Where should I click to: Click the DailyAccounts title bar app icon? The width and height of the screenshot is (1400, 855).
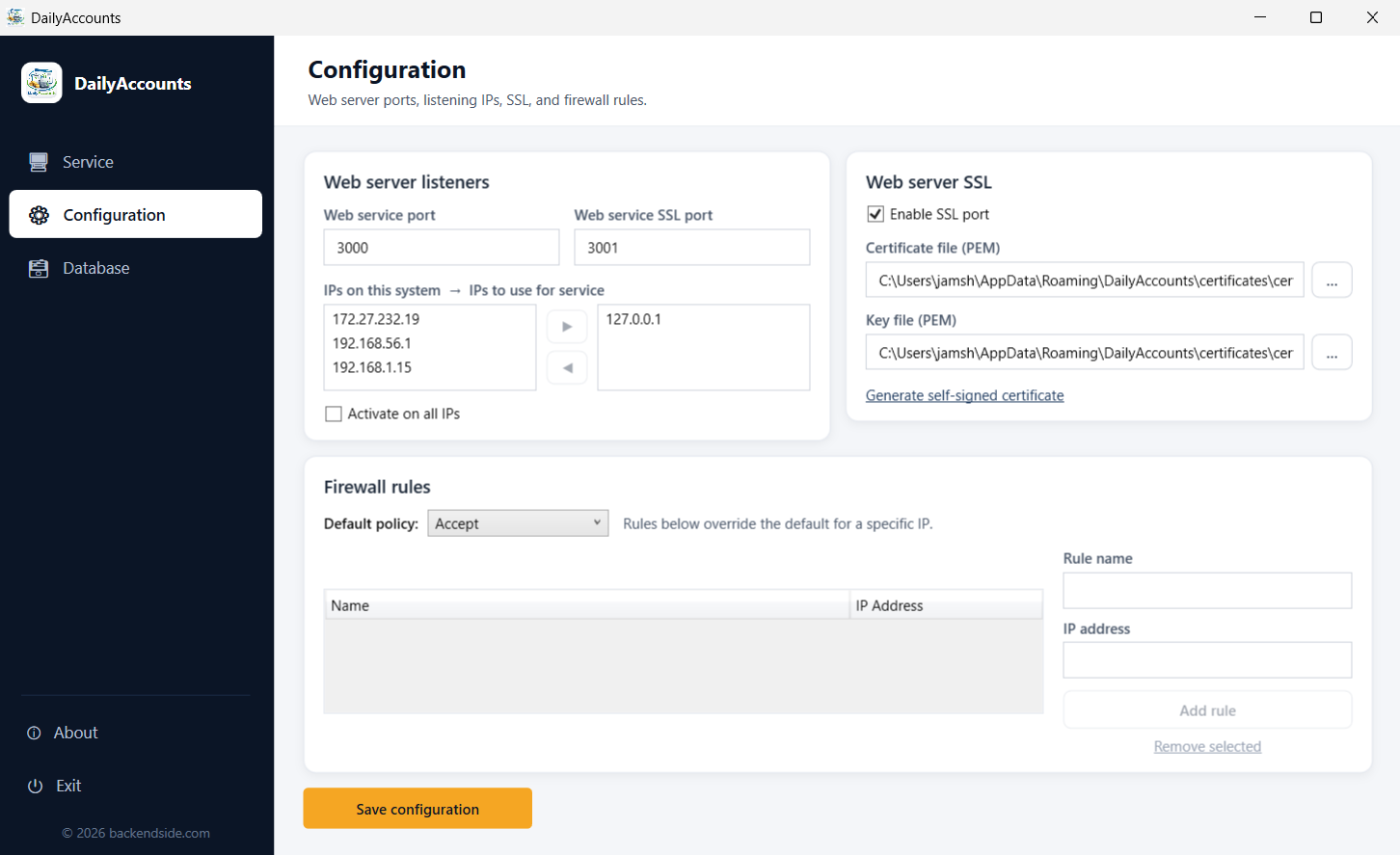tap(15, 17)
